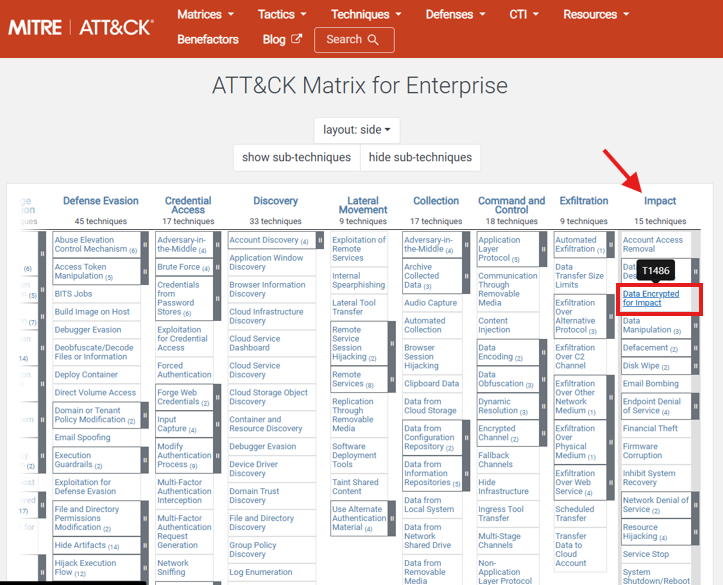Toggle Remote Services sub-techniques handle
This screenshot has width=723, height=585.
click(x=394, y=380)
